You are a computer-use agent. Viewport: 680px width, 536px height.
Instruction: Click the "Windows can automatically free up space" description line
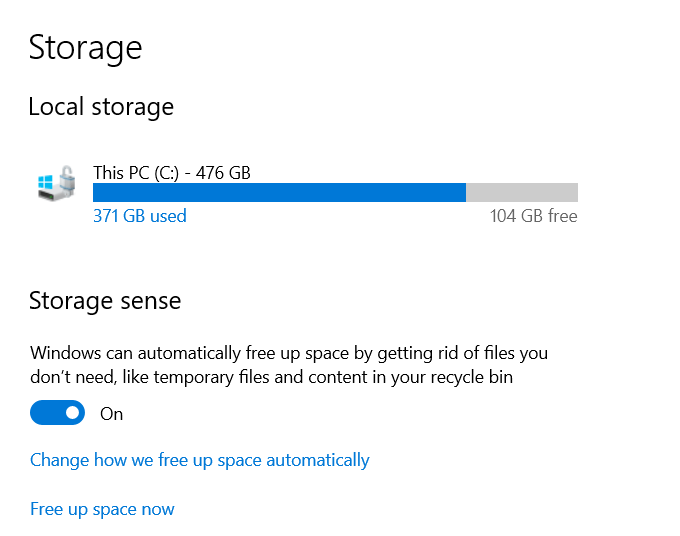click(289, 353)
